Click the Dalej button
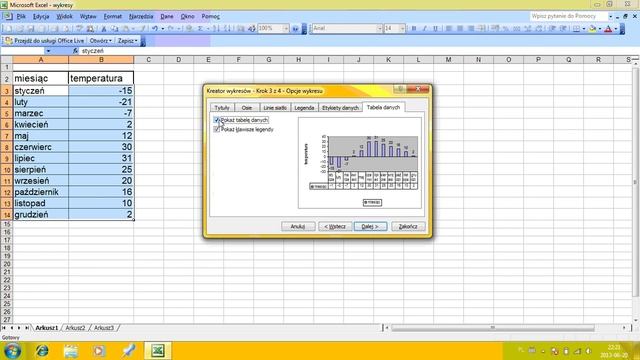This screenshot has height=360, width=640. [370, 226]
